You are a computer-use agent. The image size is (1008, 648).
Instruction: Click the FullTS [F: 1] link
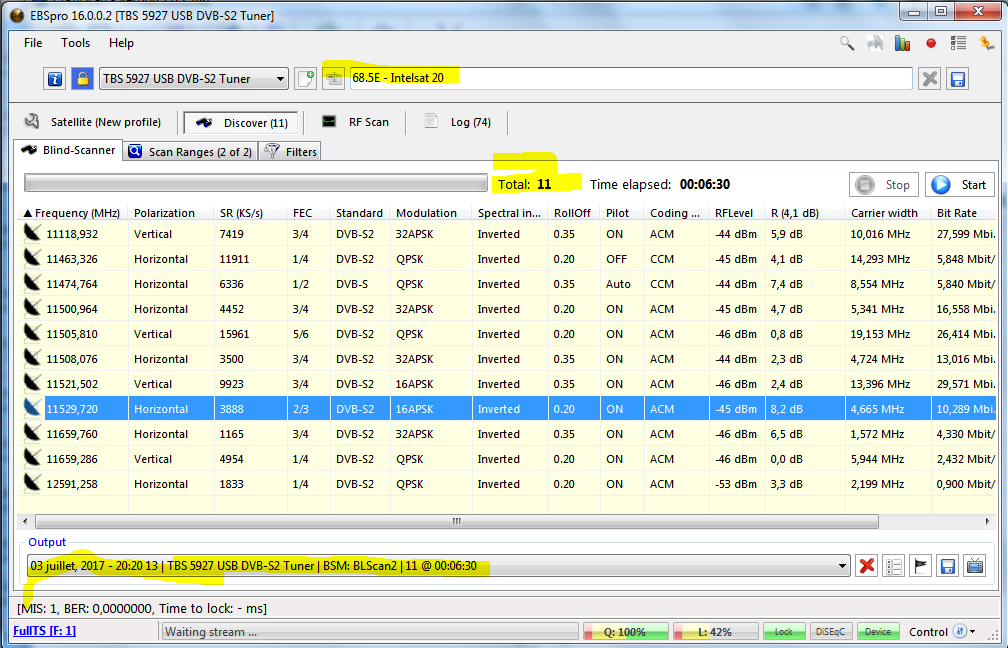coord(43,631)
